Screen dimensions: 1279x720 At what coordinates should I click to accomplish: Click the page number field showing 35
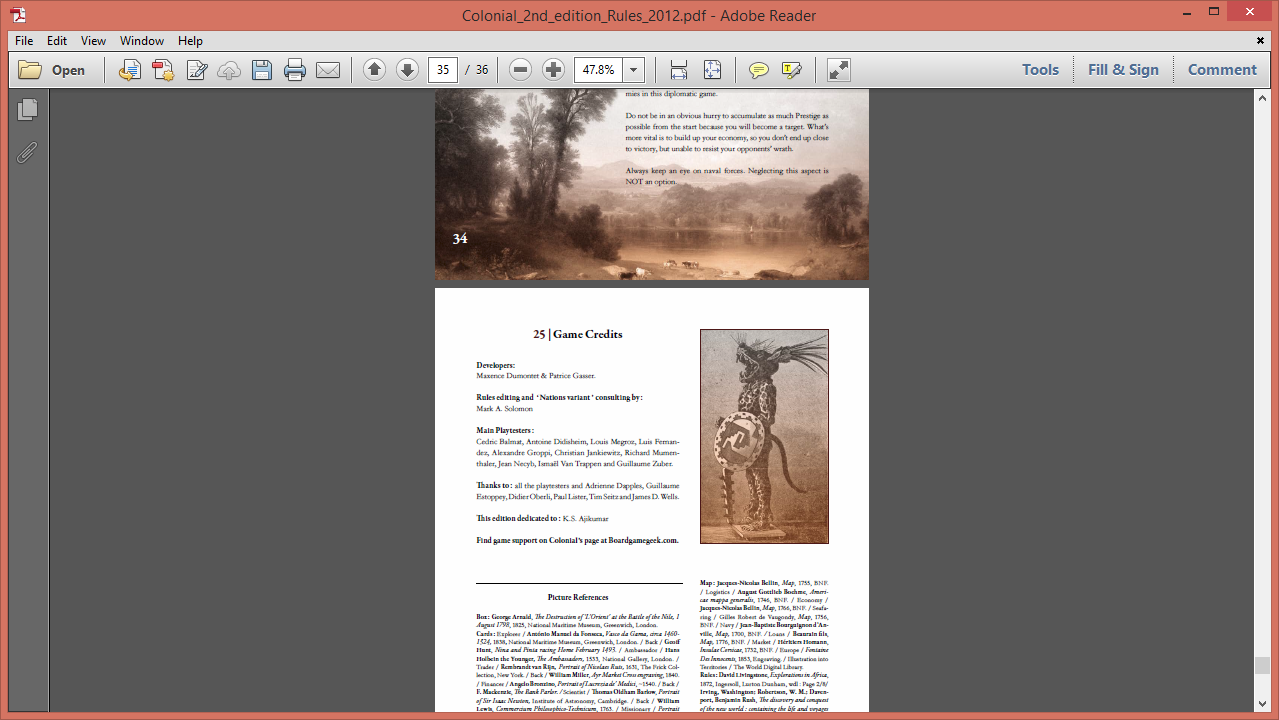click(443, 70)
